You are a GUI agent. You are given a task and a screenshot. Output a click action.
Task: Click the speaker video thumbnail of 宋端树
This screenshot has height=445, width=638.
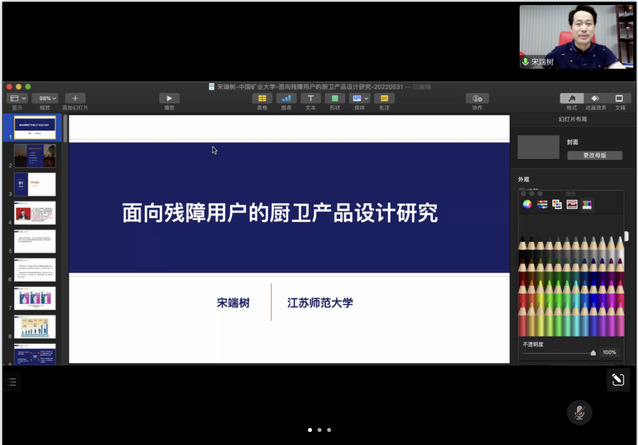[x=577, y=37]
